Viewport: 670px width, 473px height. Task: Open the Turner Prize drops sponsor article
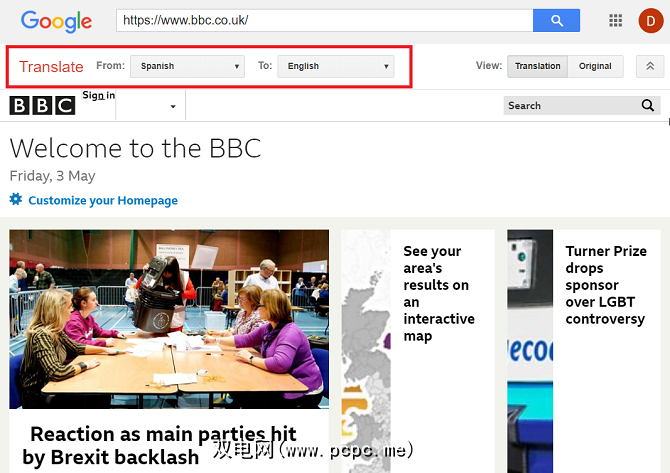[605, 285]
